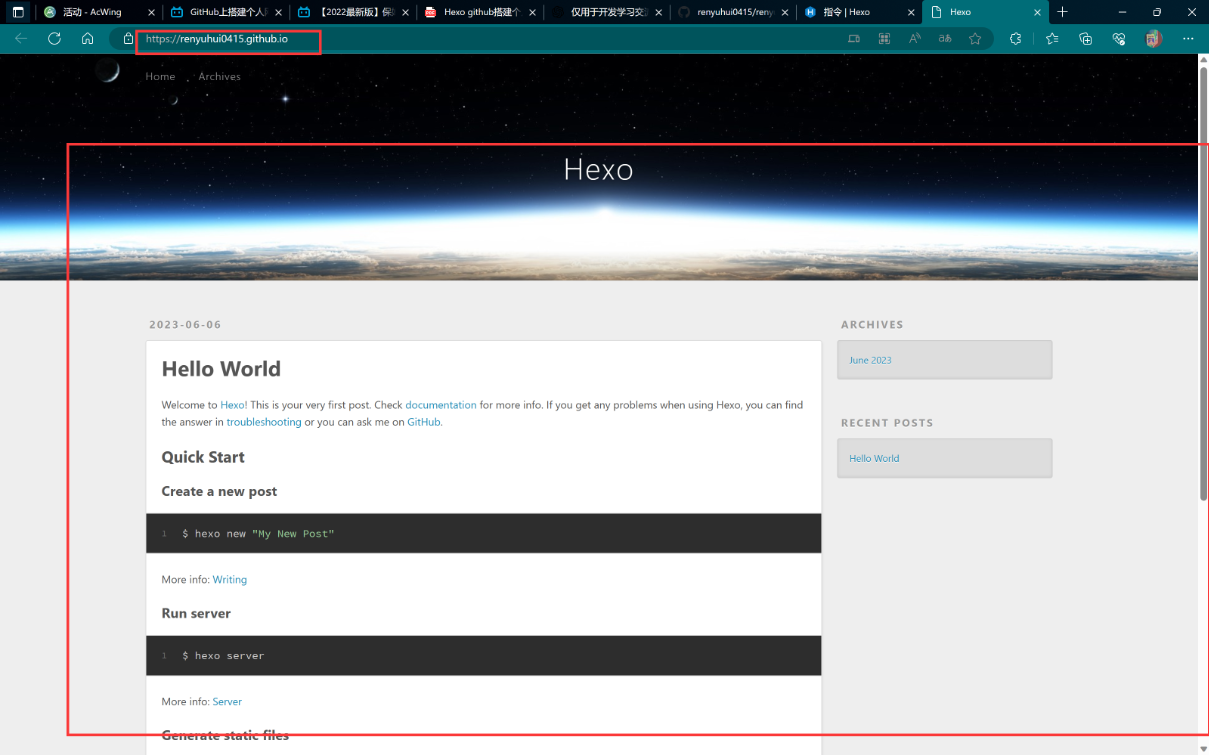1209x755 pixels.
Task: Go to the browser home page
Action: tap(87, 38)
